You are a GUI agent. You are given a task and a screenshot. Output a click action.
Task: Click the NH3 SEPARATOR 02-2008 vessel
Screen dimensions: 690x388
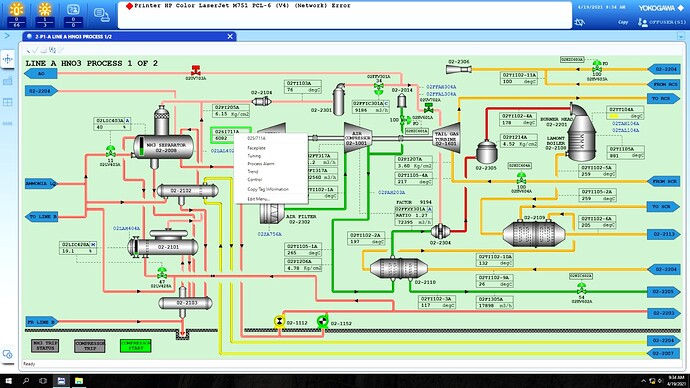coord(163,146)
